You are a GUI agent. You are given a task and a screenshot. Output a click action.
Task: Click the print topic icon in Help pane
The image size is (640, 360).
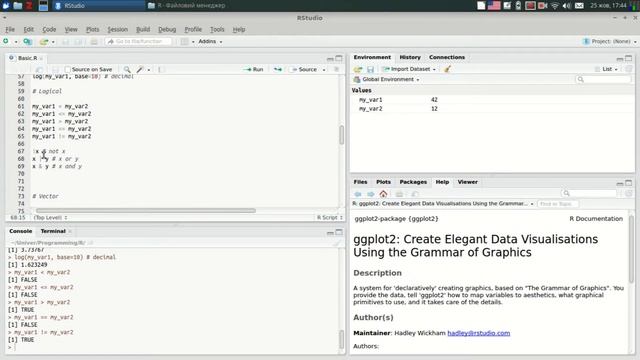click(399, 194)
